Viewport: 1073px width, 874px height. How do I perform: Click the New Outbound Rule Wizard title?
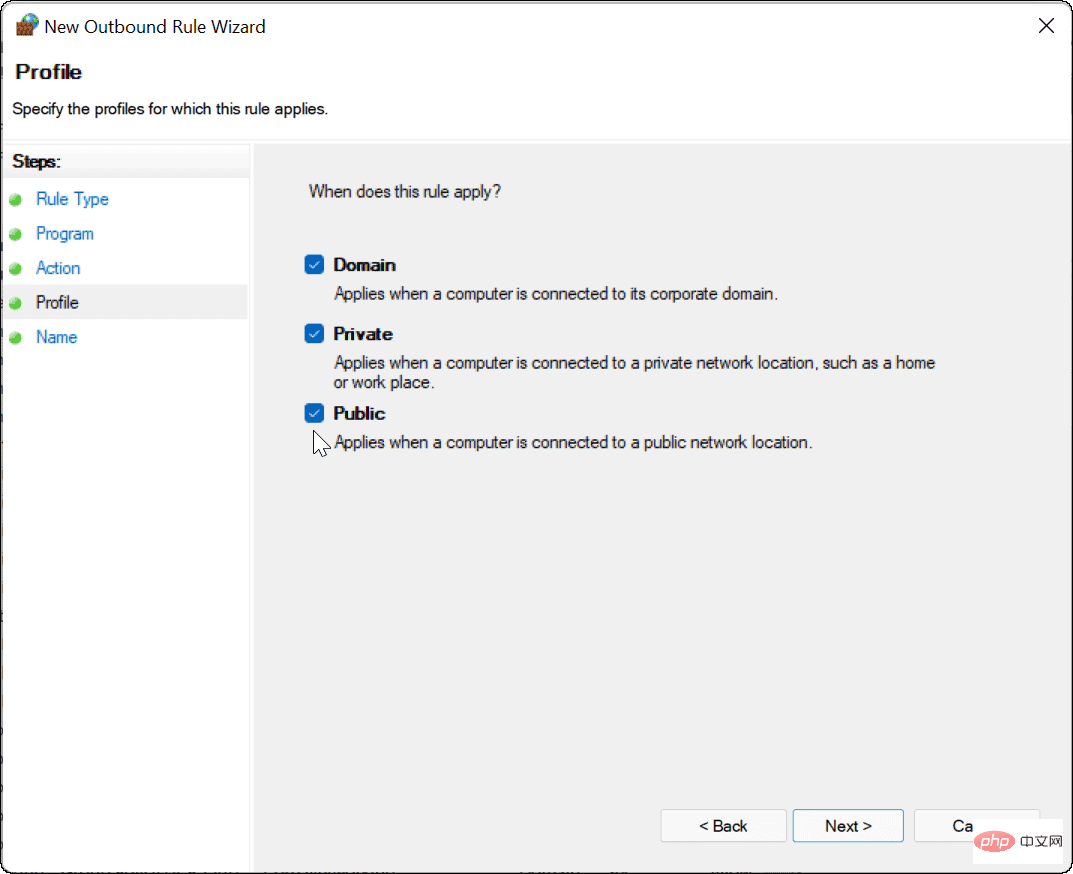(155, 27)
